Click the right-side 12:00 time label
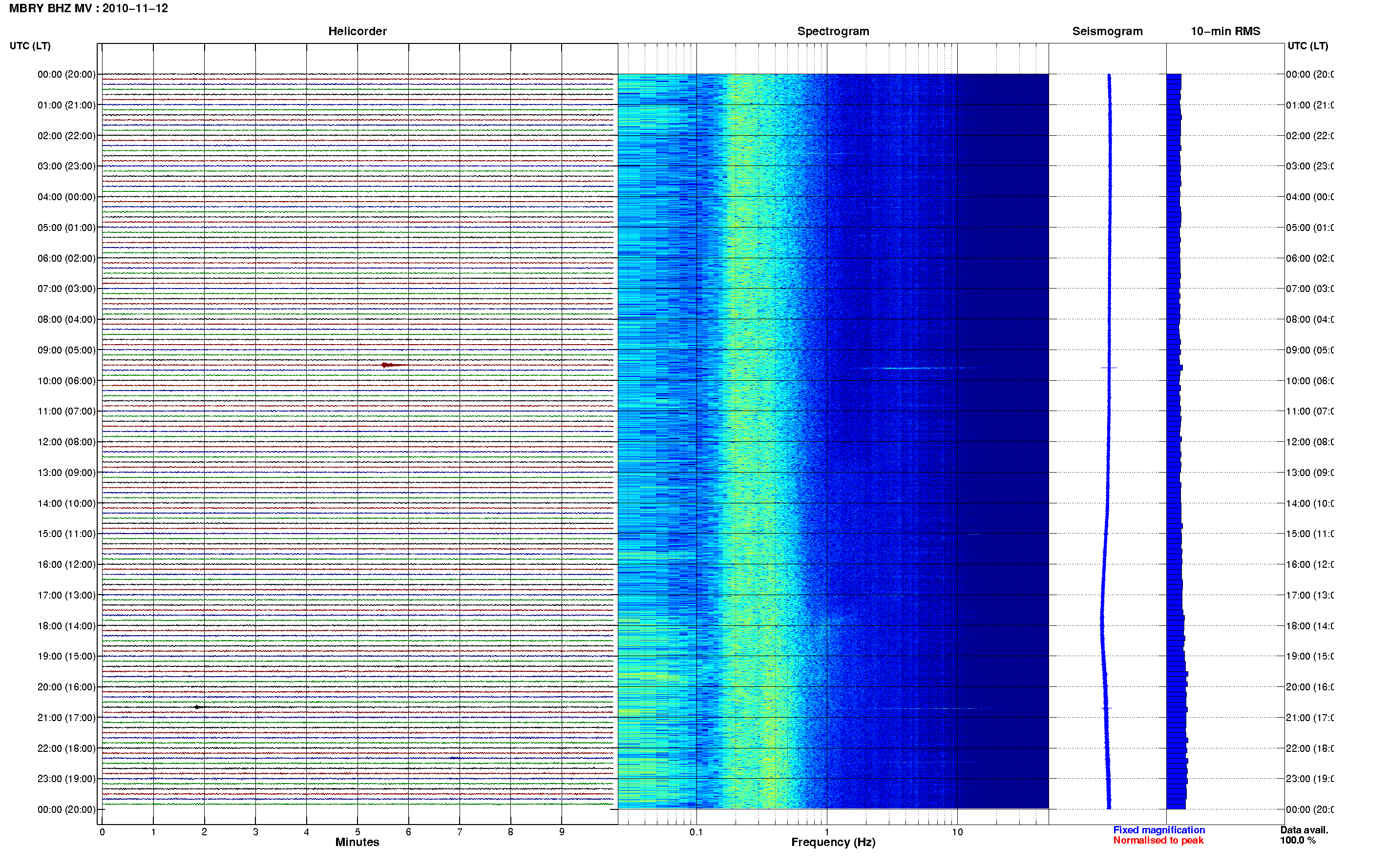1389x868 pixels. (1310, 442)
